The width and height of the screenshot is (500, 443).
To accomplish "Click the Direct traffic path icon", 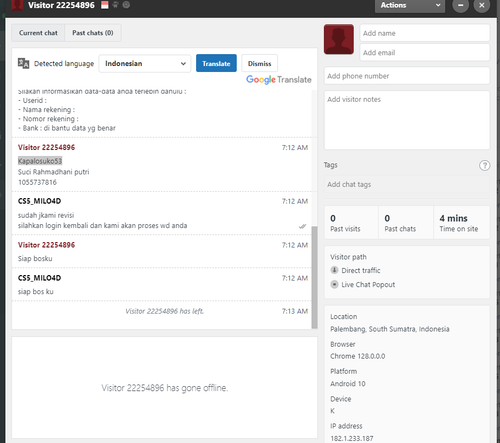I will 334,270.
